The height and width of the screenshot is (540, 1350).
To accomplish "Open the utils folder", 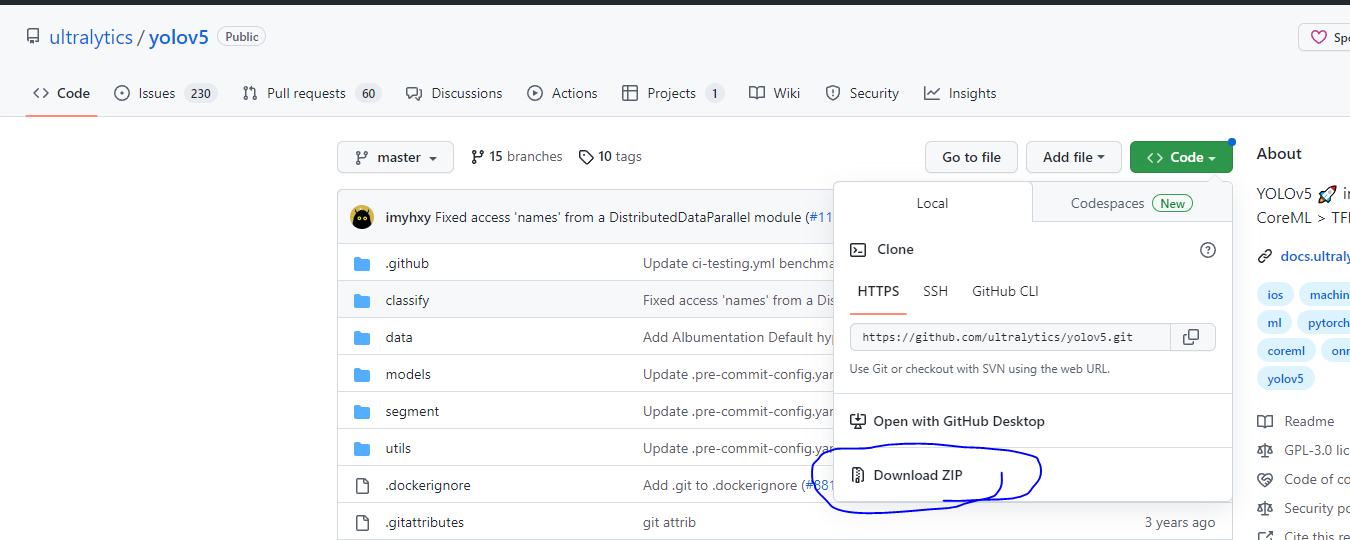I will [x=398, y=448].
